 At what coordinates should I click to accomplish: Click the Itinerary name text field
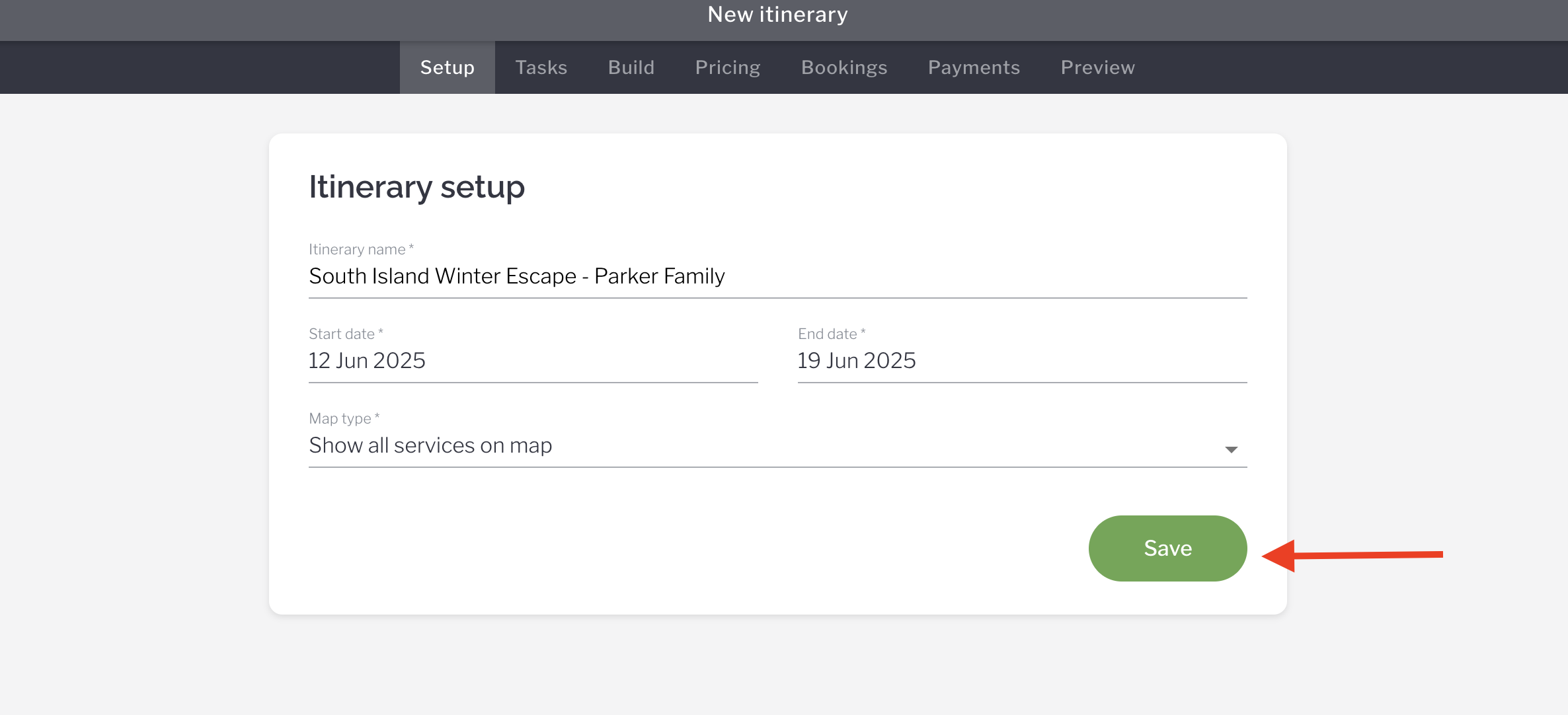click(777, 276)
